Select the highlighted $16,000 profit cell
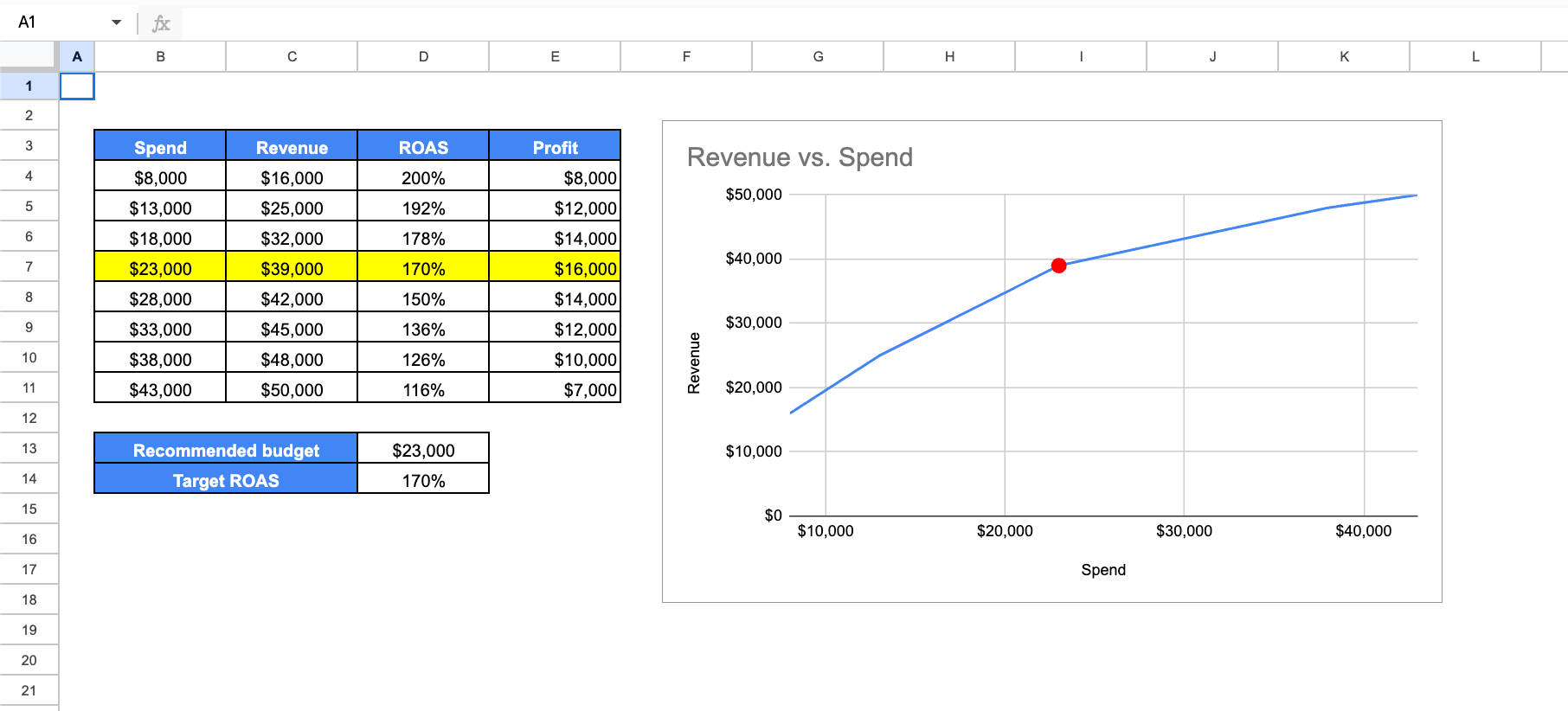The height and width of the screenshot is (711, 1568). coord(555,267)
